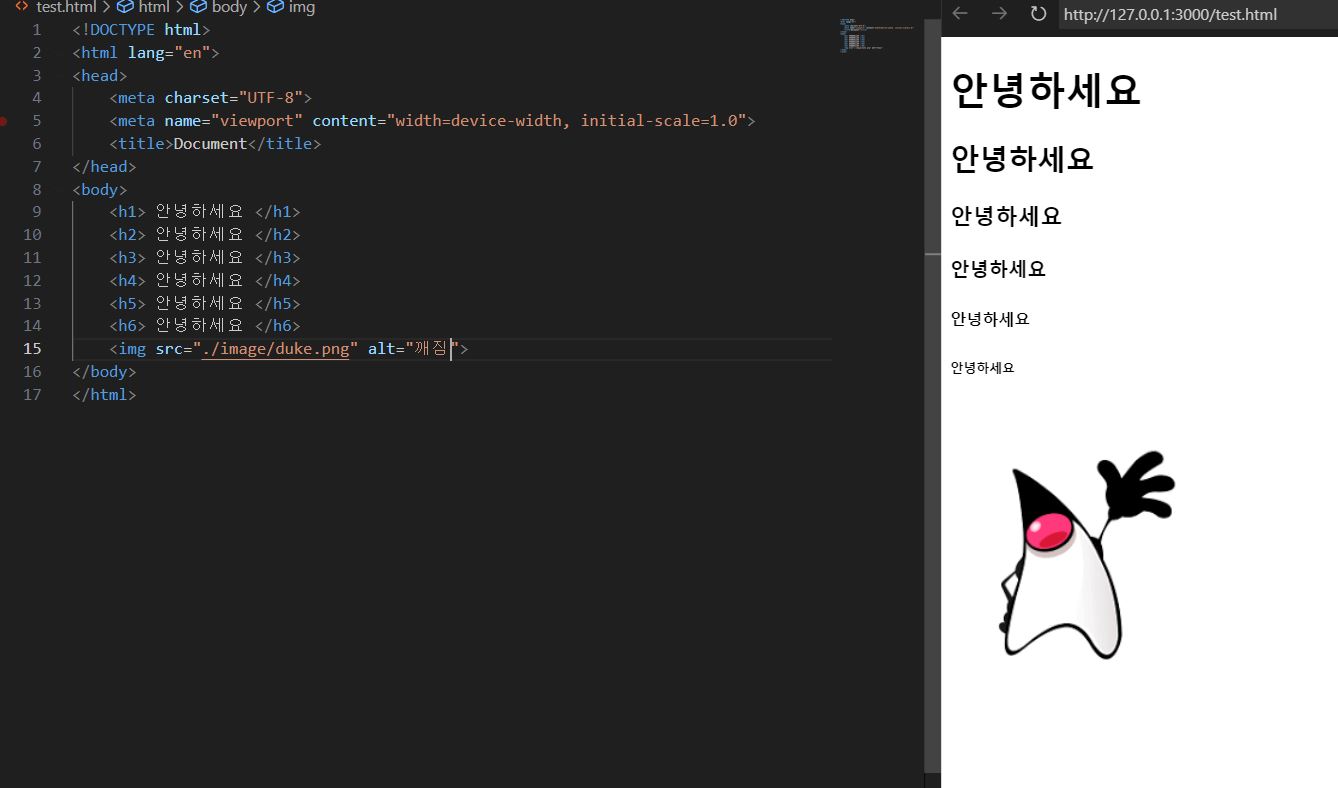Click line number 9 in gutter
The image size is (1338, 788).
(37, 212)
